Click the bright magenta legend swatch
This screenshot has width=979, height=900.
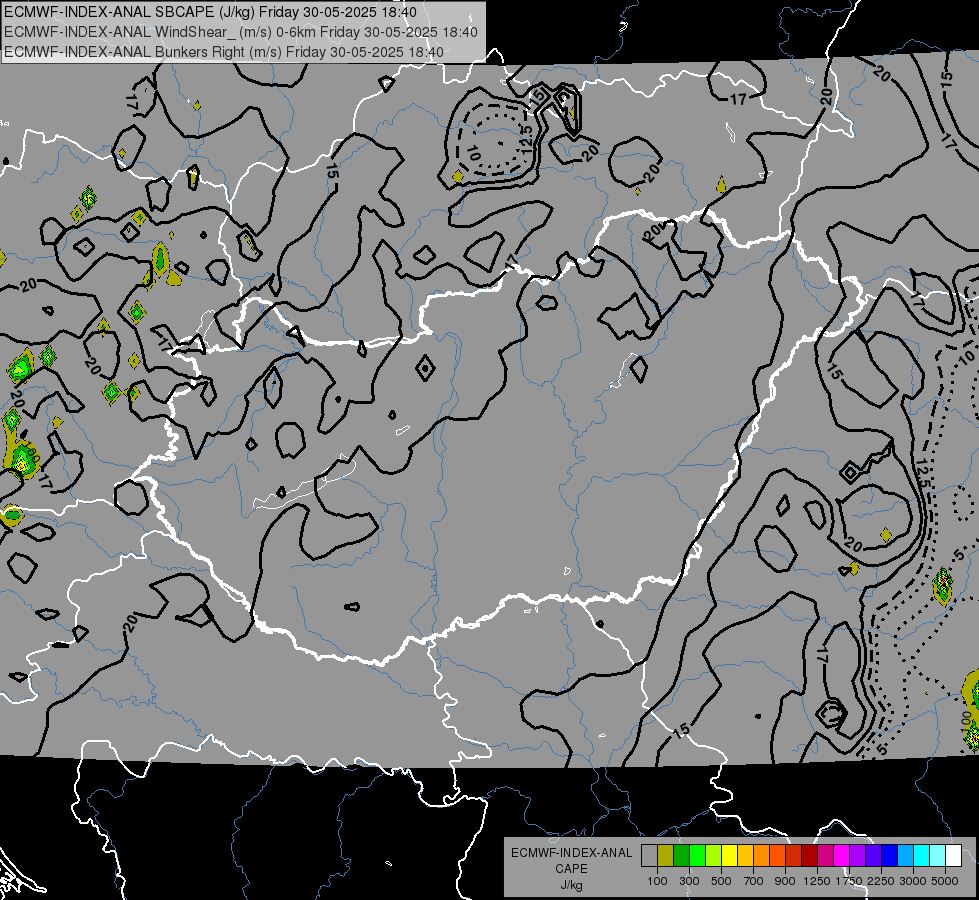pyautogui.click(x=842, y=856)
